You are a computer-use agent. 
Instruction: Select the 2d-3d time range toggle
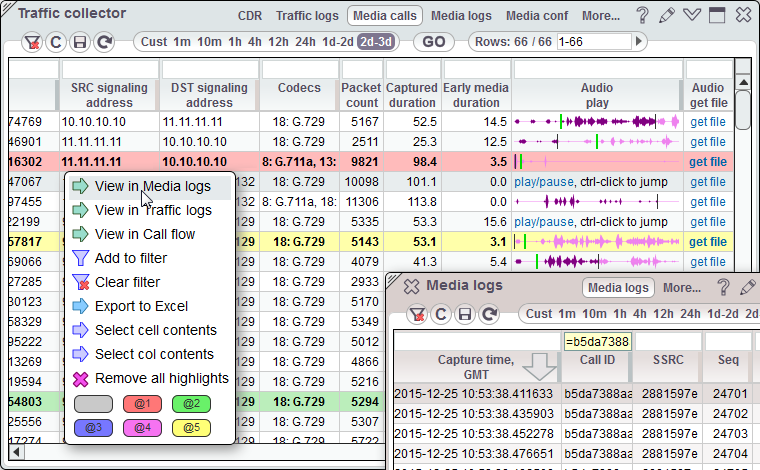[376, 42]
